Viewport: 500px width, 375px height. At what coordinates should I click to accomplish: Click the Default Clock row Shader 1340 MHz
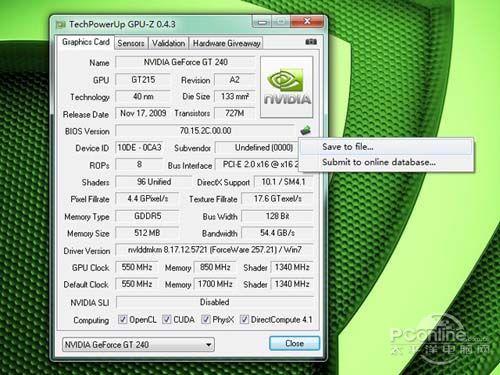pos(292,284)
